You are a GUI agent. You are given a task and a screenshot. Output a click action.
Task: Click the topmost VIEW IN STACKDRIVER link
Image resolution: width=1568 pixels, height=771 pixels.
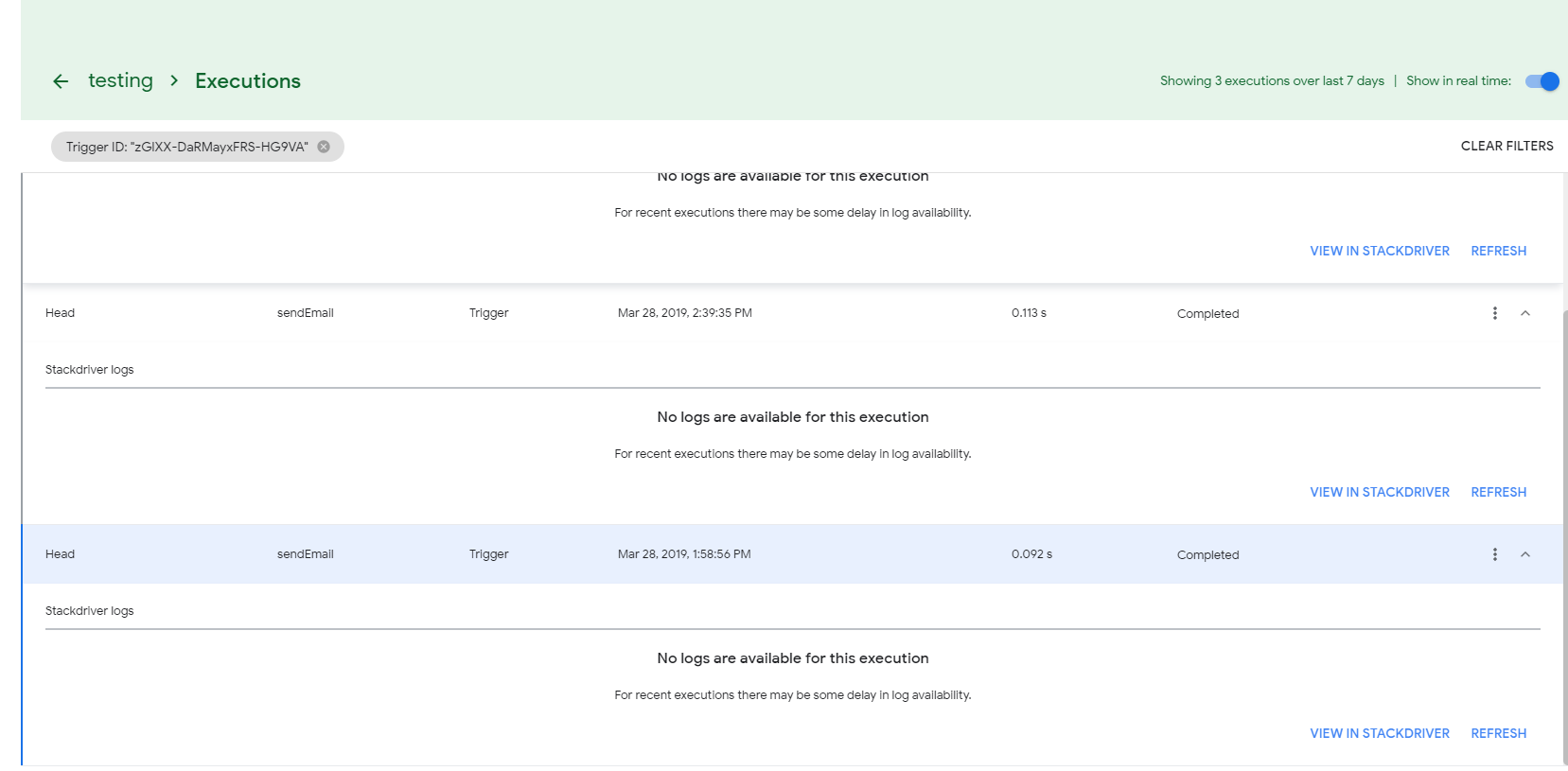pos(1379,251)
